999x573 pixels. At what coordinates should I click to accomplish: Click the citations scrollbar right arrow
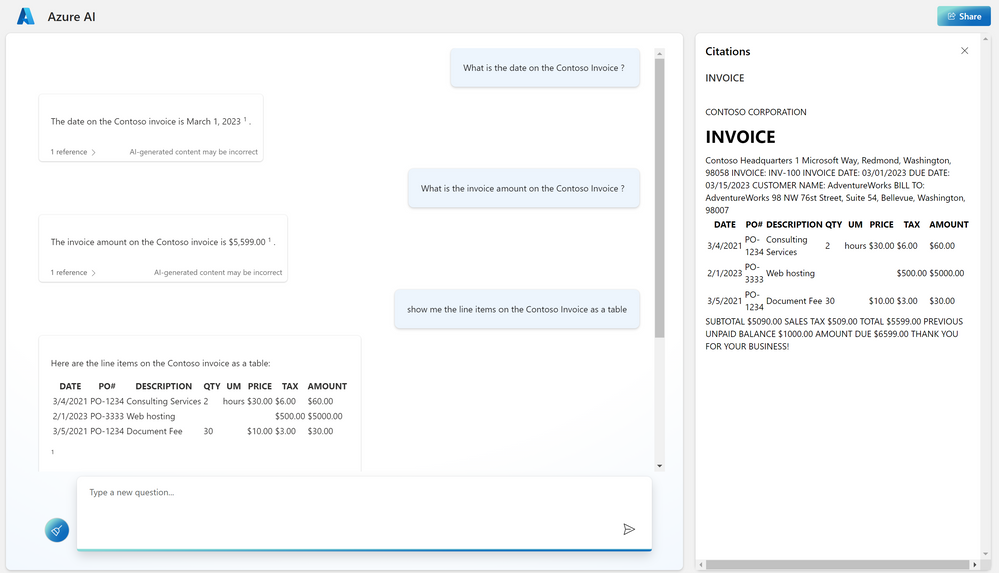pos(974,565)
